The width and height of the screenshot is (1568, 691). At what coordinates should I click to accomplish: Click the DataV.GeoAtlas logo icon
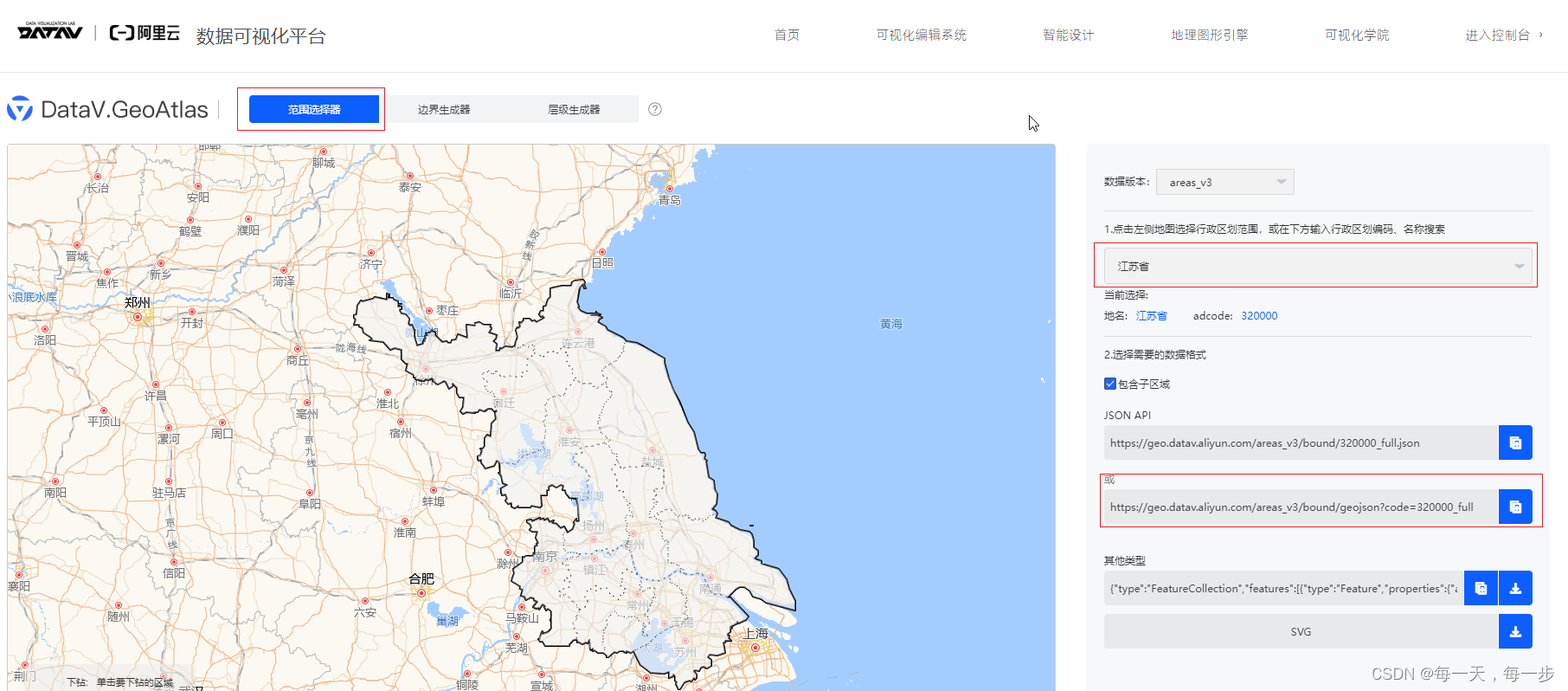20,109
